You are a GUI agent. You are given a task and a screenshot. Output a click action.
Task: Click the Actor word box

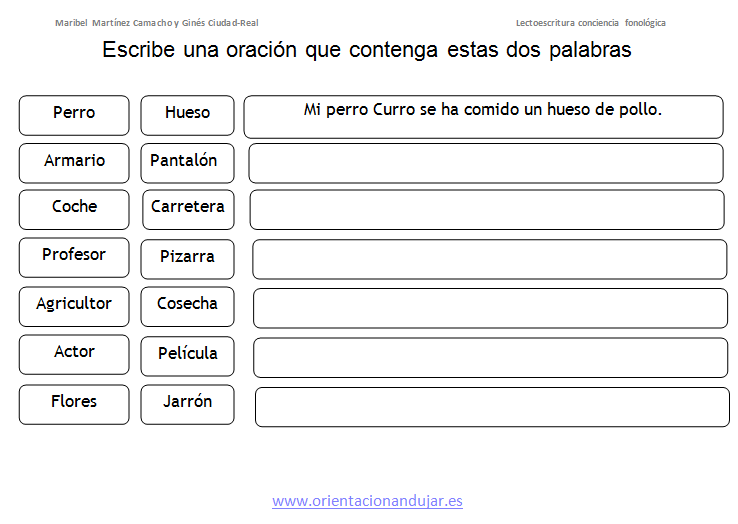point(74,355)
